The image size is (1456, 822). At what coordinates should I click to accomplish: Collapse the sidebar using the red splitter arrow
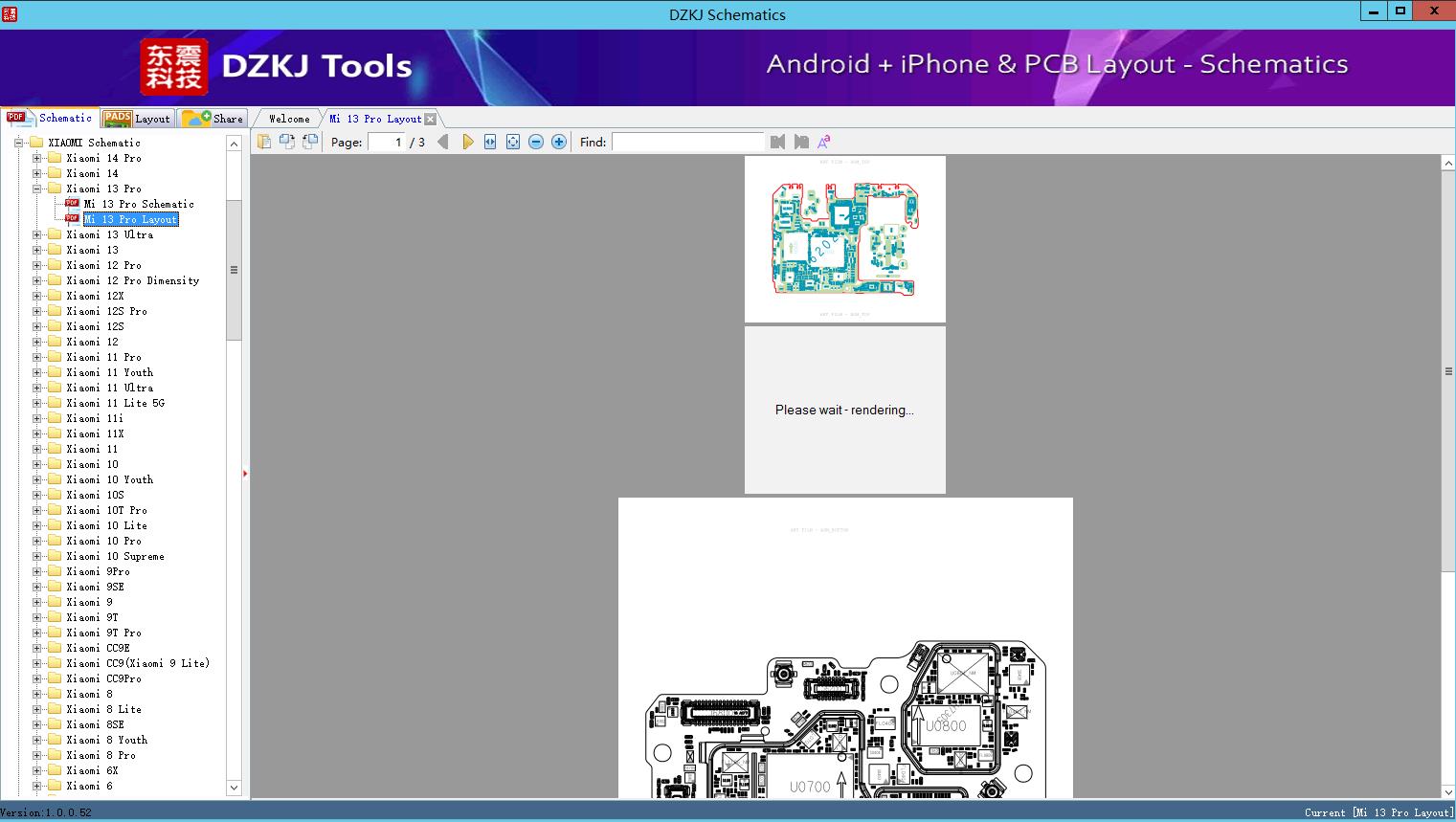[245, 474]
